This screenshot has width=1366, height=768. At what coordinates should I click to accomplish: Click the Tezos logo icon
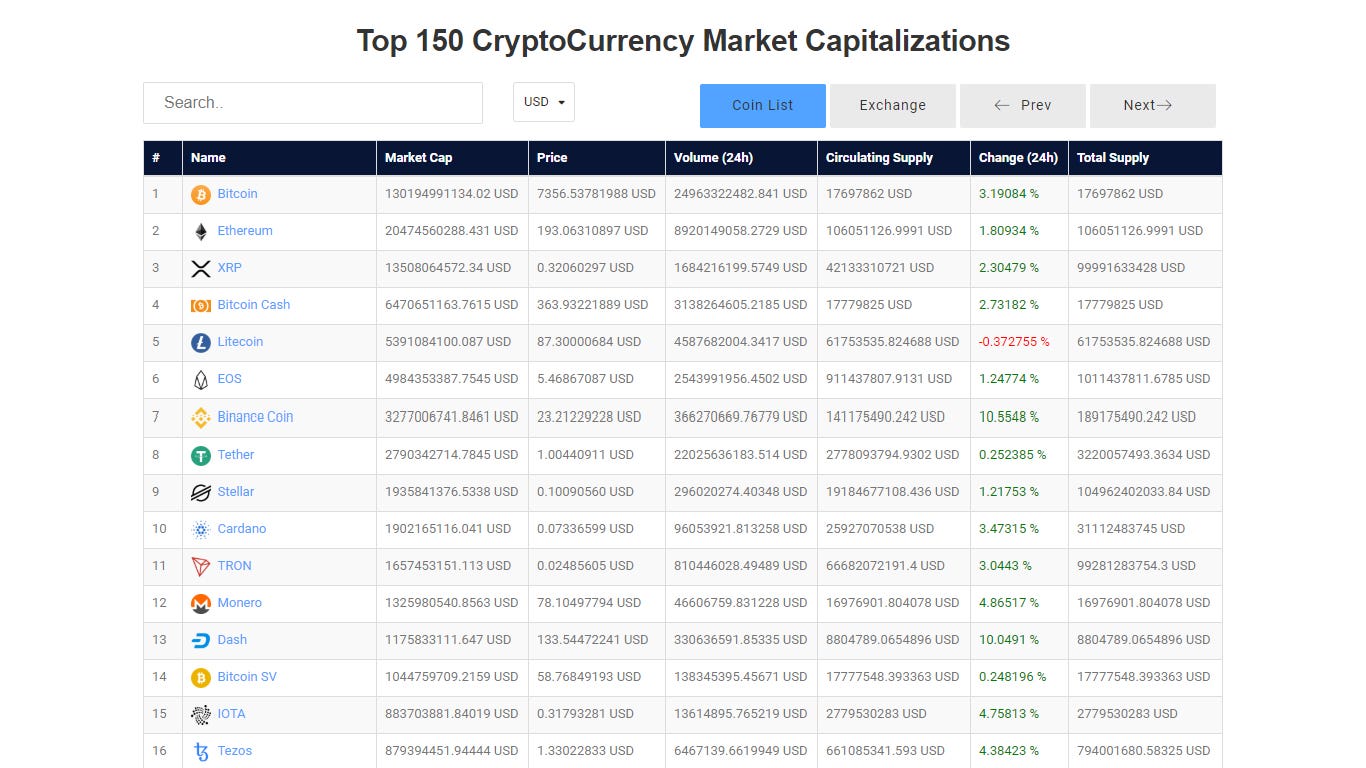[x=201, y=751]
